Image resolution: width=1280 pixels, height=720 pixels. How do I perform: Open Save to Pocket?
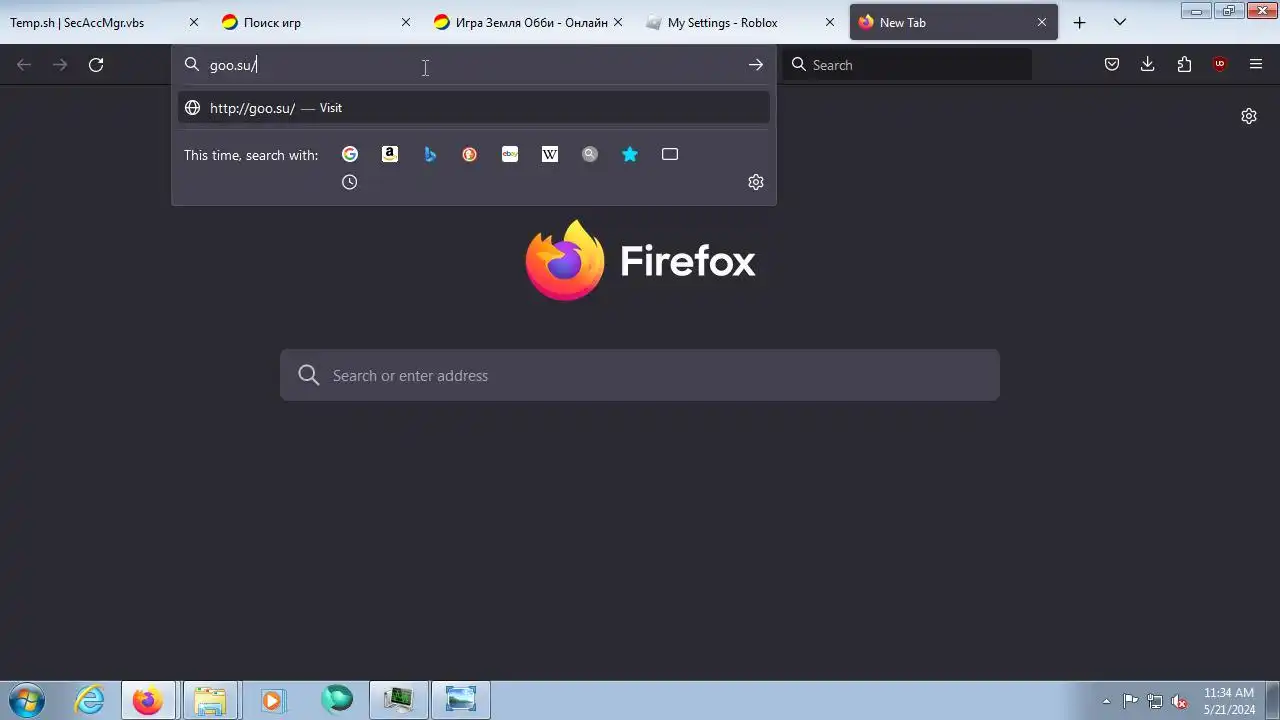pyautogui.click(x=1112, y=65)
